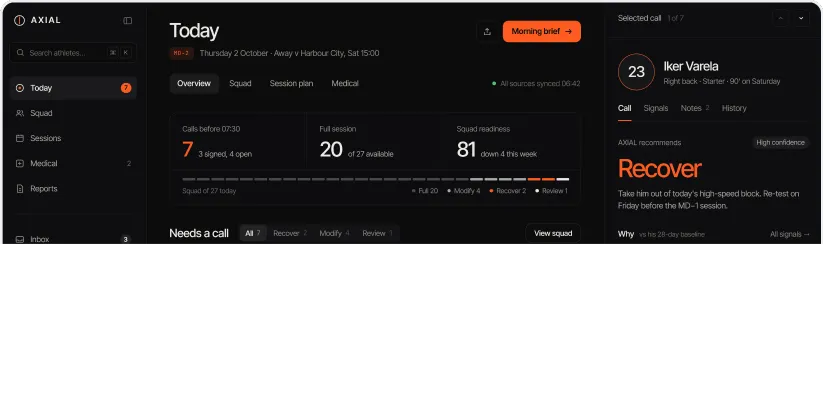Click in the Search athletes field
This screenshot has width=823, height=403.
(73, 52)
